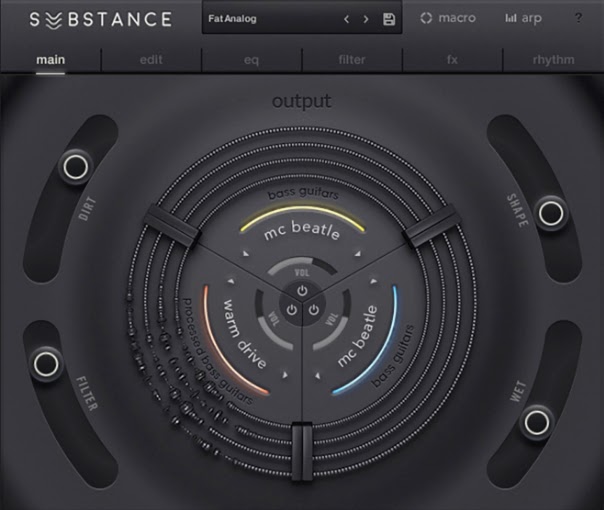This screenshot has height=510, width=604.
Task: Open blue layer mc beatle source menu
Action: click(x=358, y=336)
